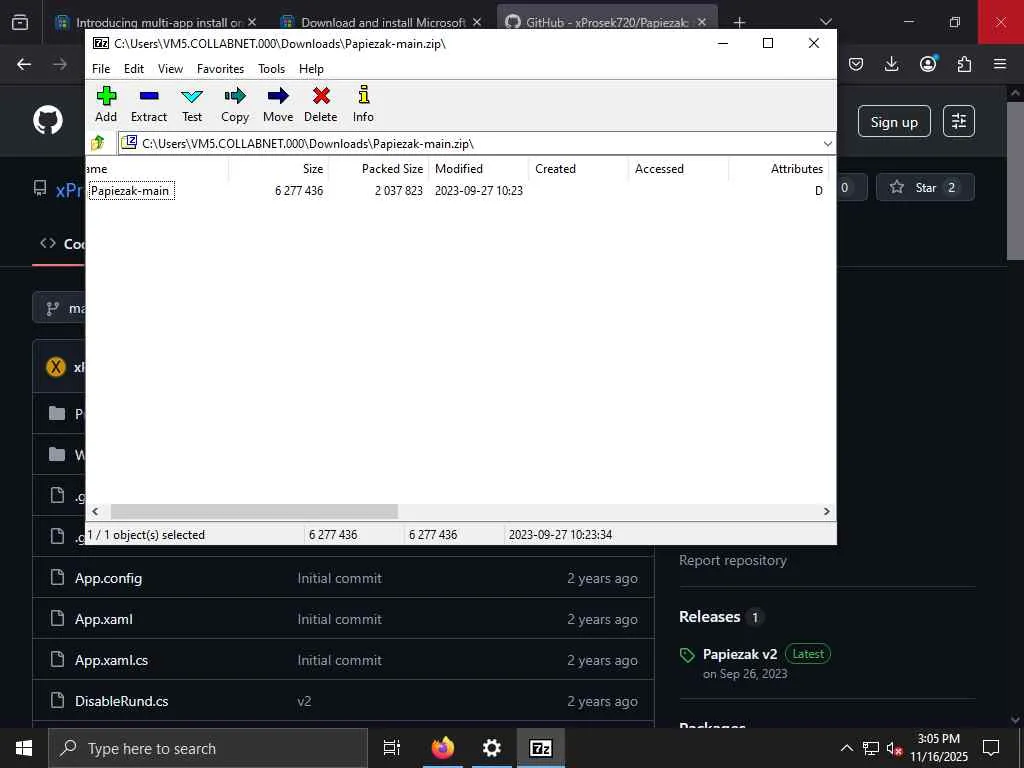This screenshot has width=1024, height=768.
Task: Run the Test archive tool
Action: click(192, 104)
